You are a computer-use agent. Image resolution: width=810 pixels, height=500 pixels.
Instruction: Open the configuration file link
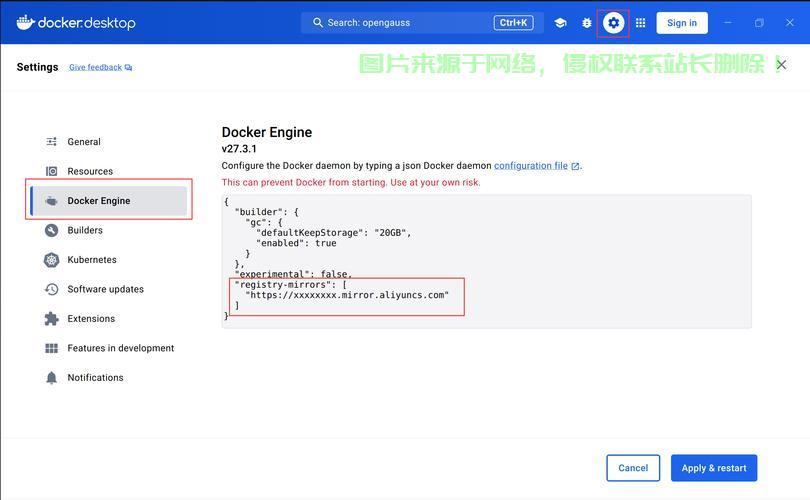(x=531, y=166)
